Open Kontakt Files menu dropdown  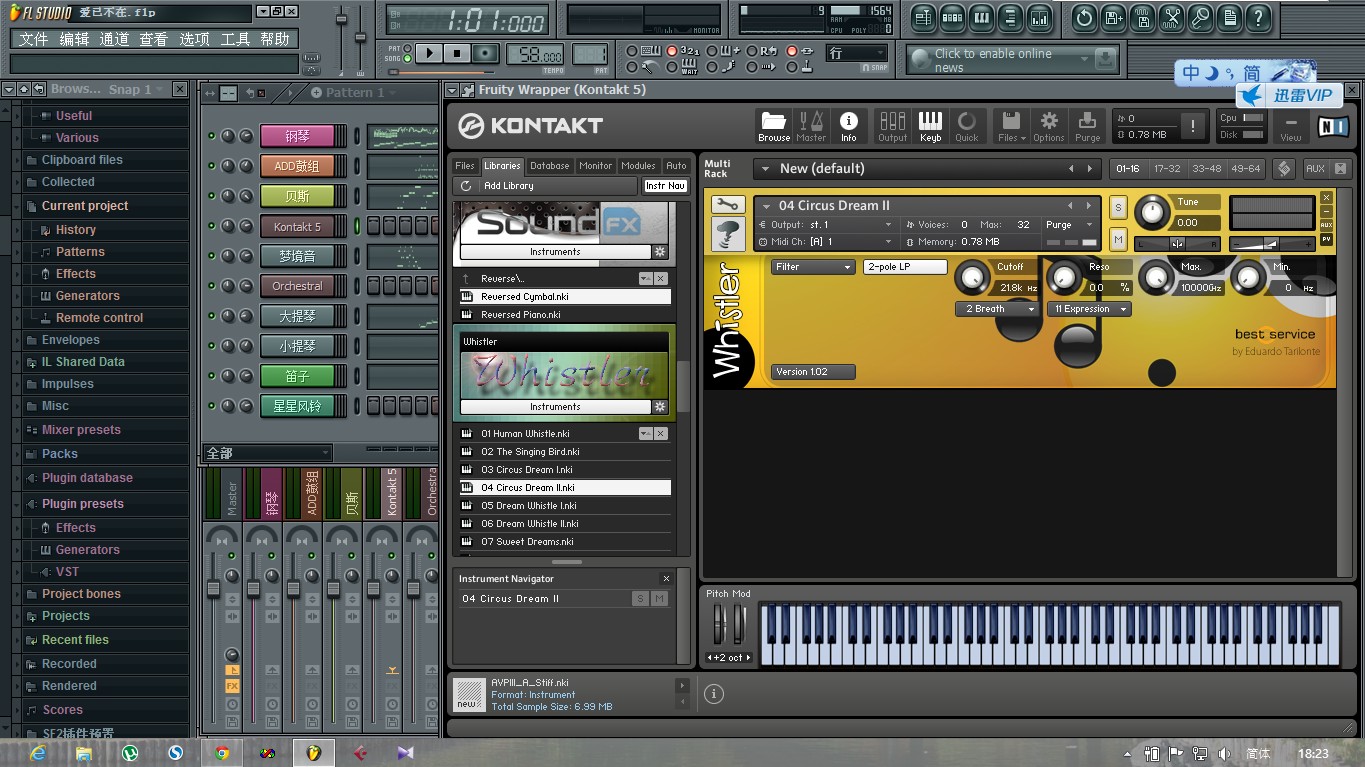[1011, 126]
